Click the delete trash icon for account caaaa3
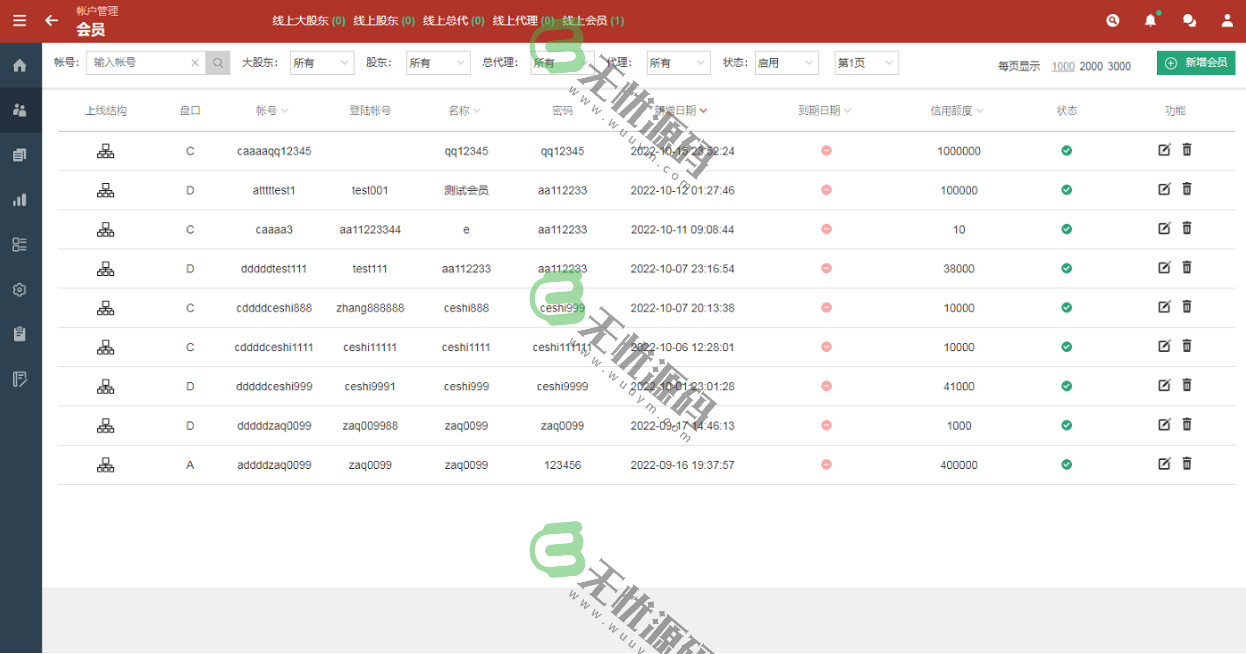Viewport: 1246px width, 654px height. [1186, 228]
